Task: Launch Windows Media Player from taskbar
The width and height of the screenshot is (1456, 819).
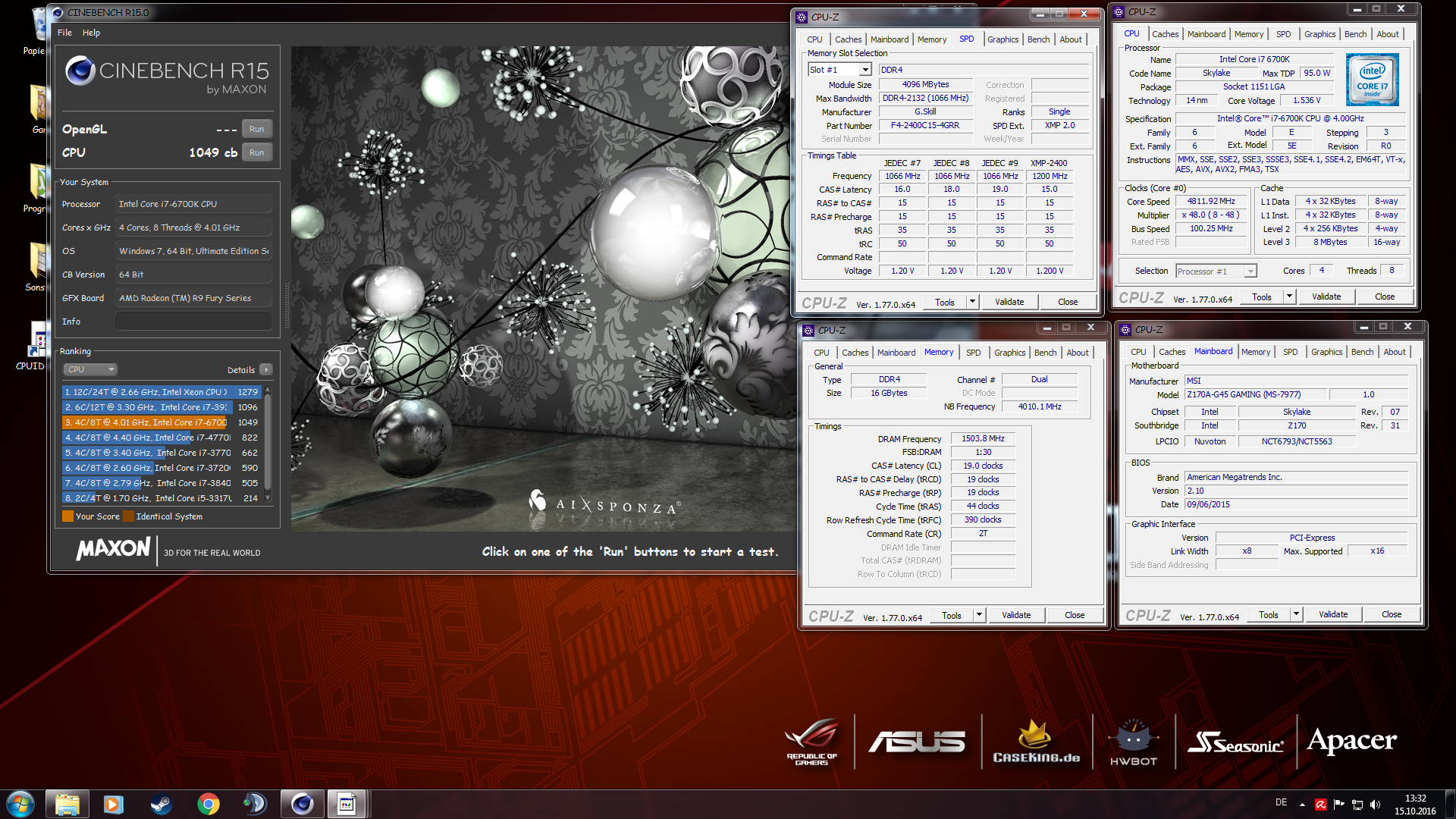Action: [114, 804]
